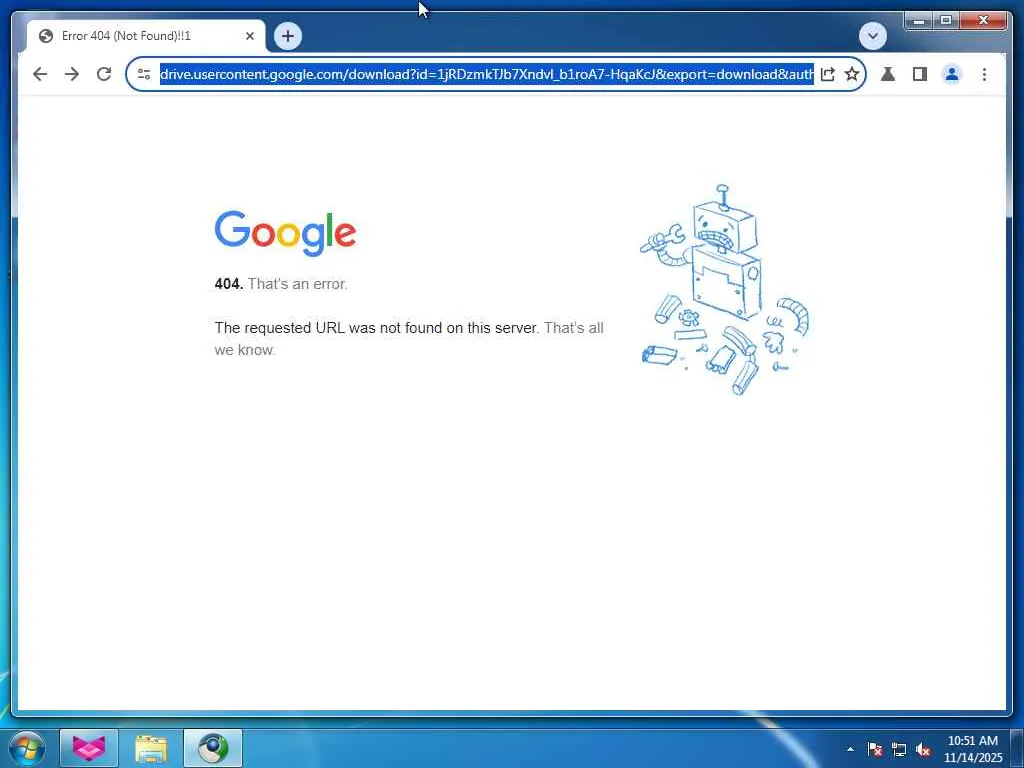Click the broken robot illustration
Screen dimensions: 1024x768
pyautogui.click(x=724, y=289)
